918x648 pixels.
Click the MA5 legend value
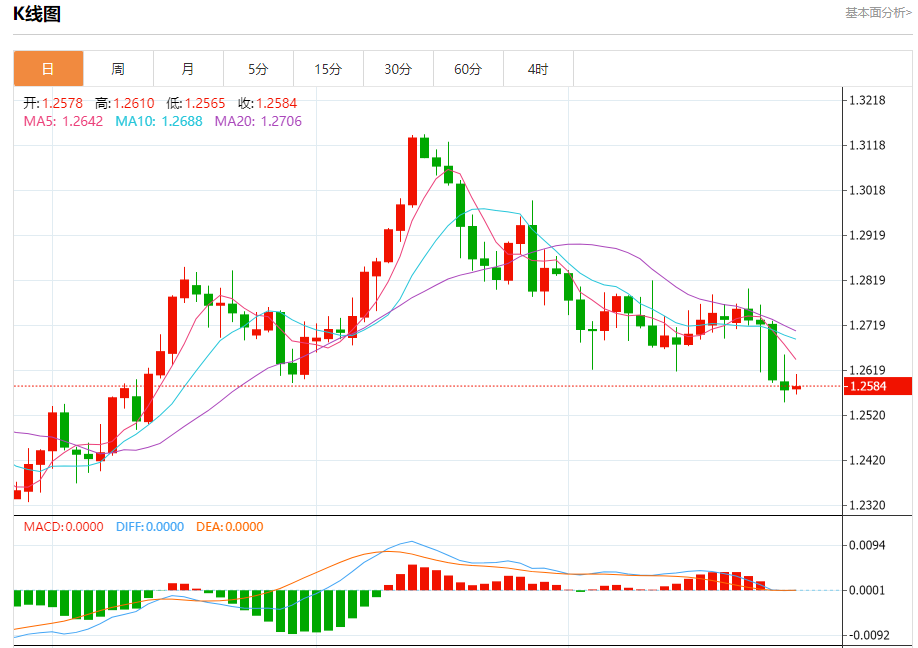(63, 121)
